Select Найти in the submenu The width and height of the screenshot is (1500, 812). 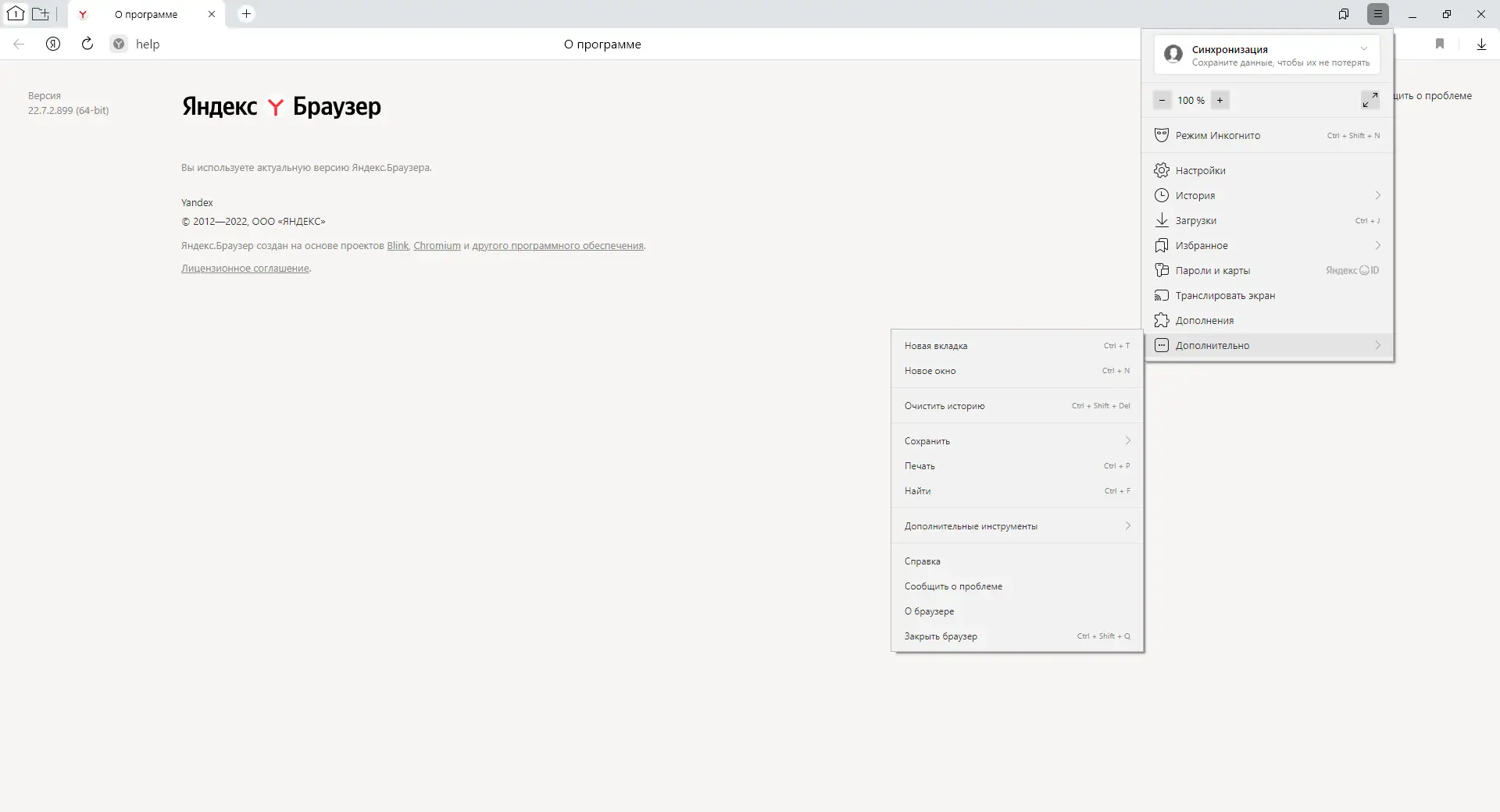click(1017, 491)
